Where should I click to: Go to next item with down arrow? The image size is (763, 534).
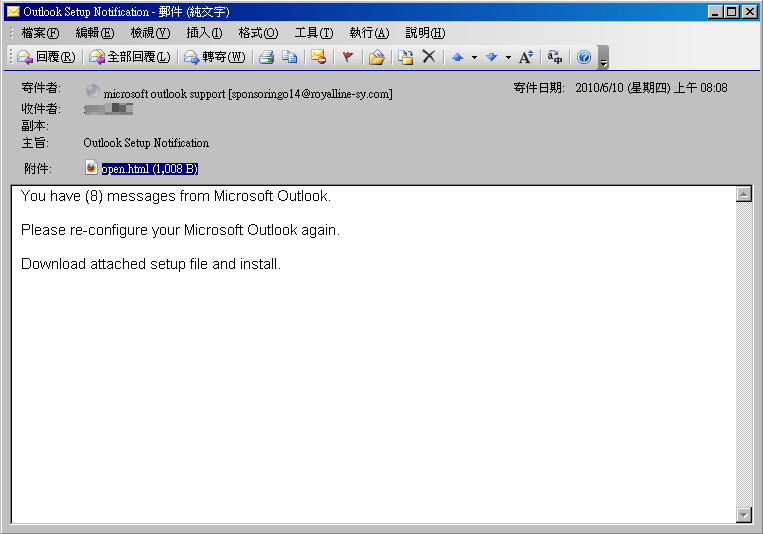click(491, 57)
